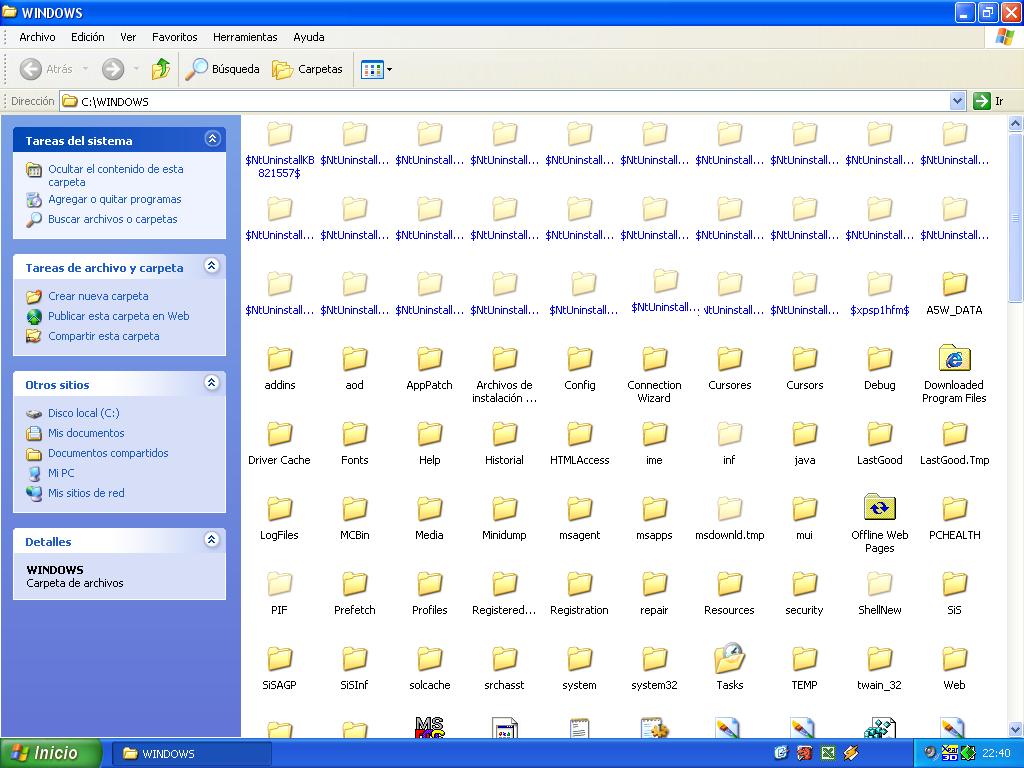Open the Búsqueda search tool

[x=223, y=69]
